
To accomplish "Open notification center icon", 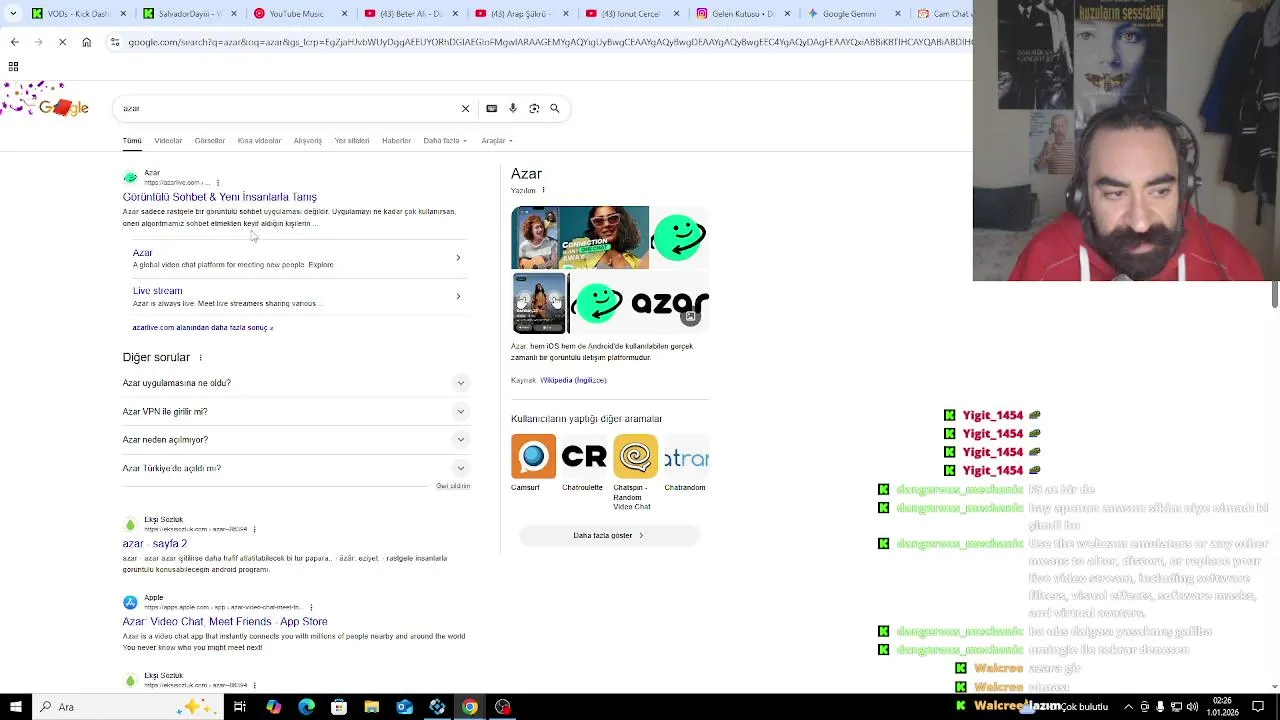I will tap(1258, 707).
